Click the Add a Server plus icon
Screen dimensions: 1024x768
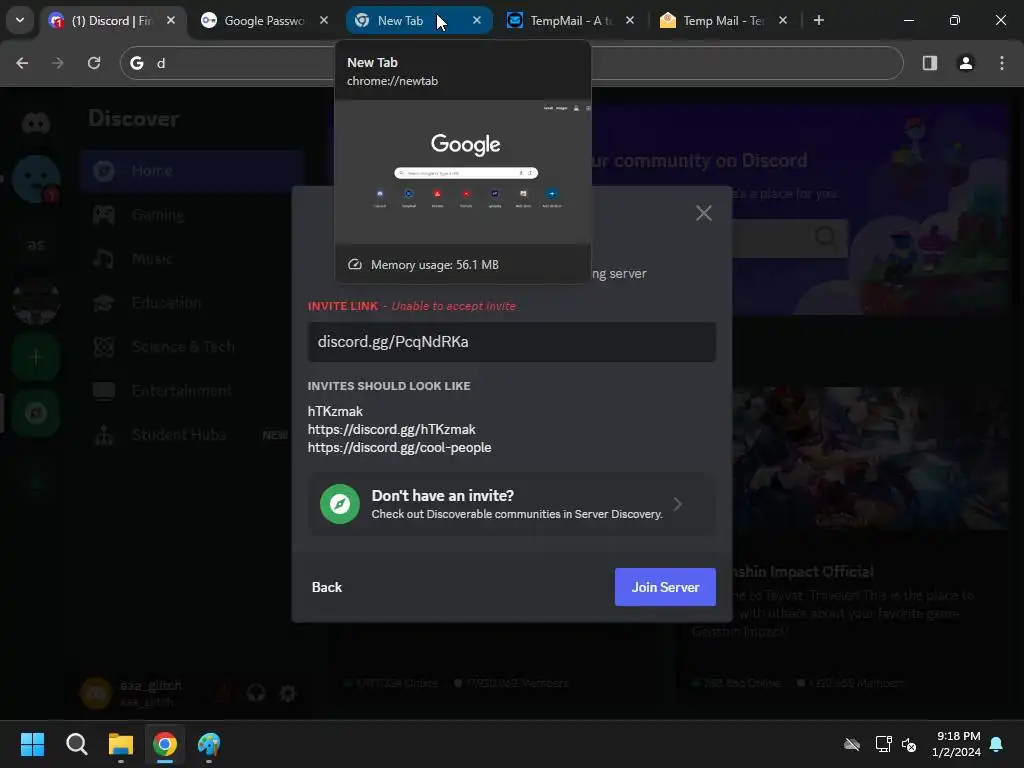coord(36,357)
